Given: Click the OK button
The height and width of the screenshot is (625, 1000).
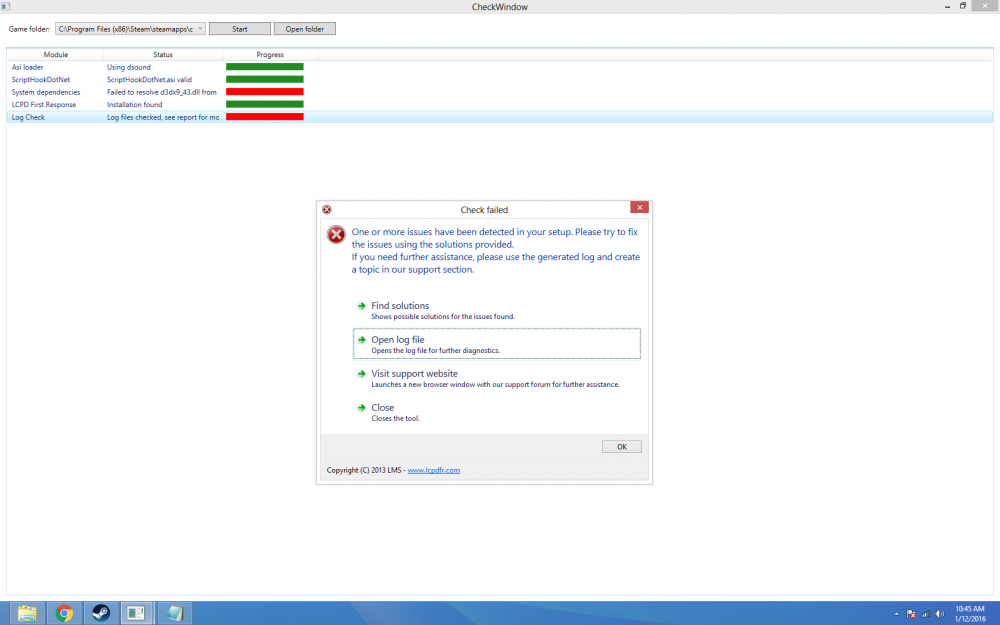Looking at the screenshot, I should click(x=622, y=446).
